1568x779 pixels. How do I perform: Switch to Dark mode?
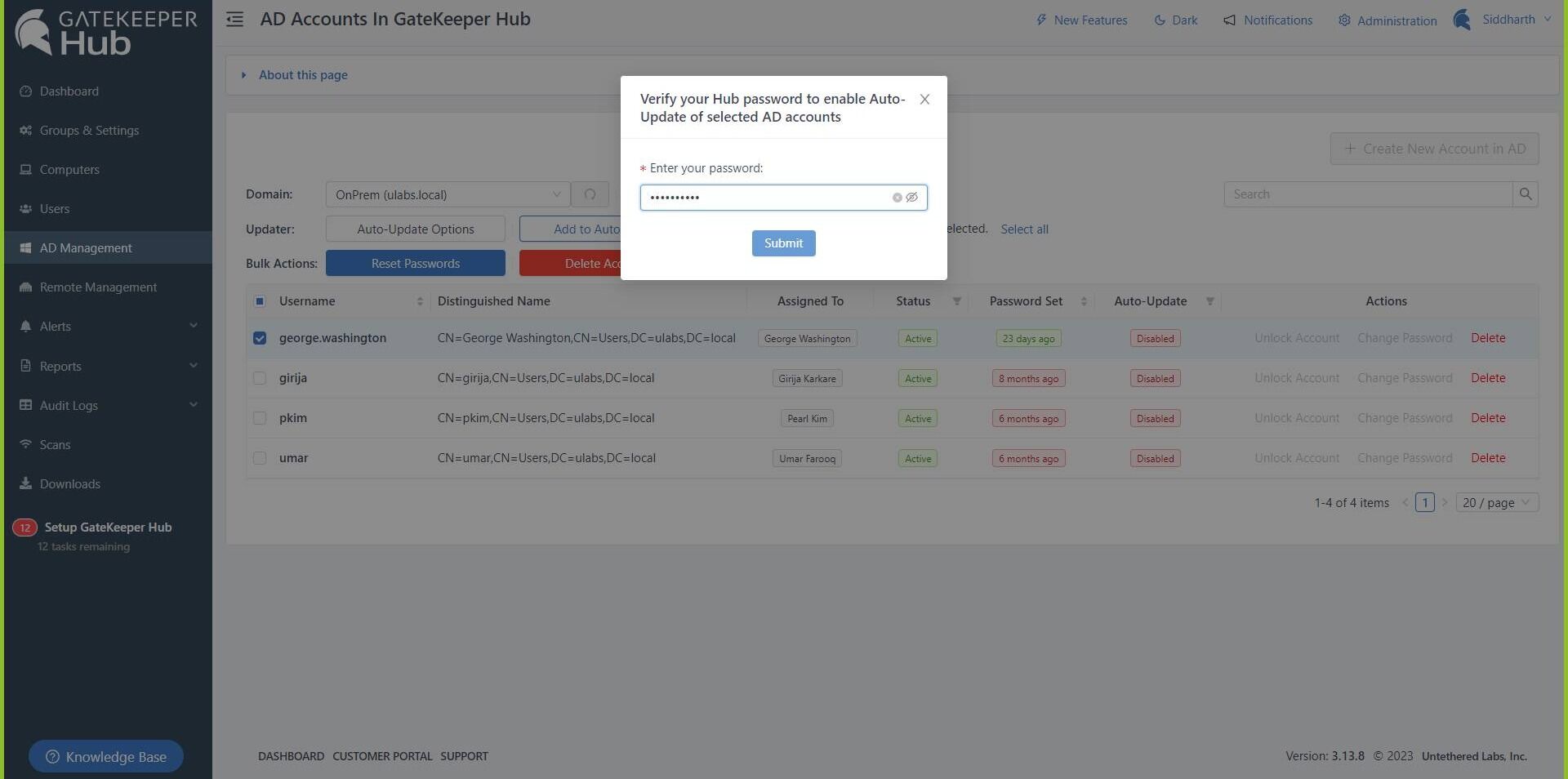1176,20
